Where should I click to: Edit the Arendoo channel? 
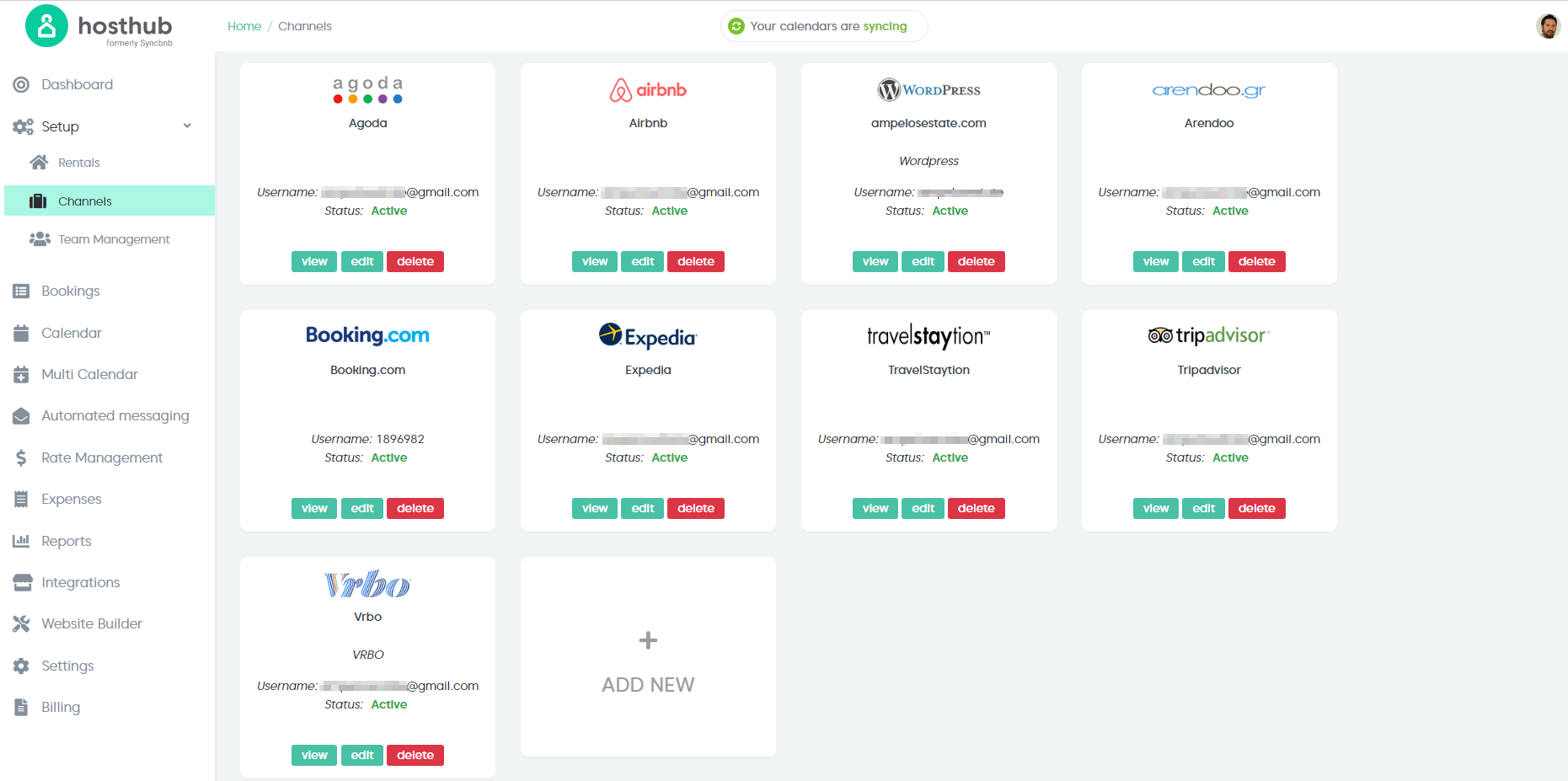(1204, 261)
